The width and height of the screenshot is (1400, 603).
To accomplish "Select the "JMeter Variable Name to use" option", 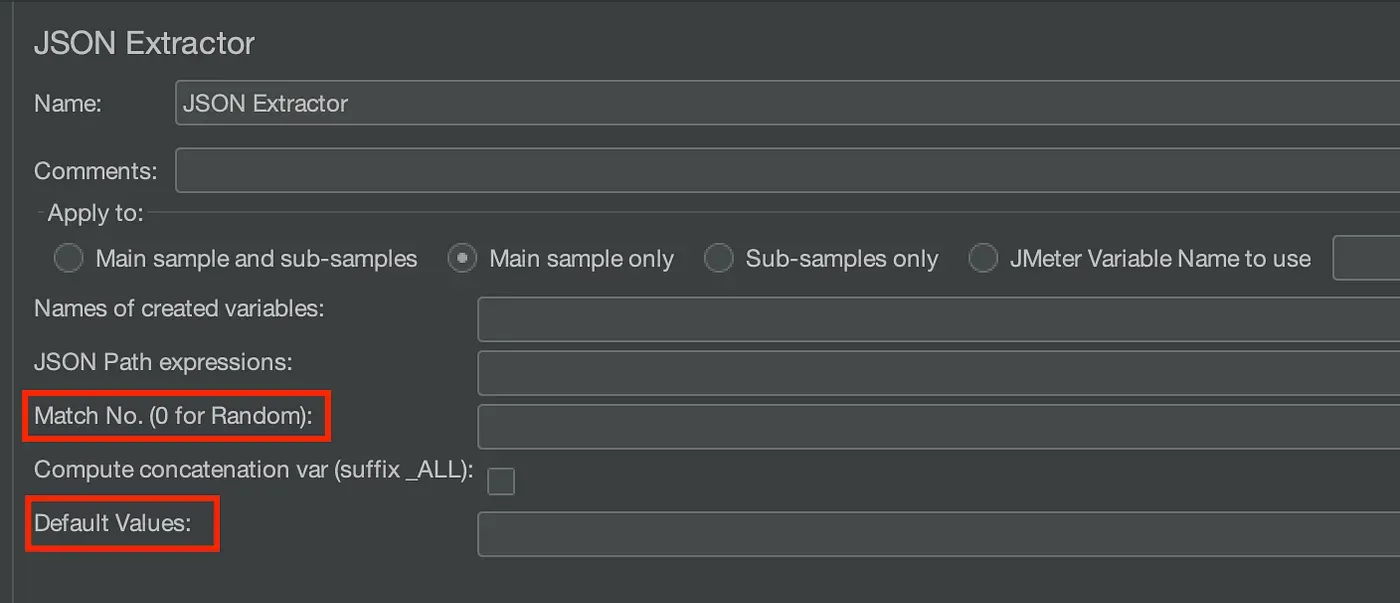I will [983, 258].
